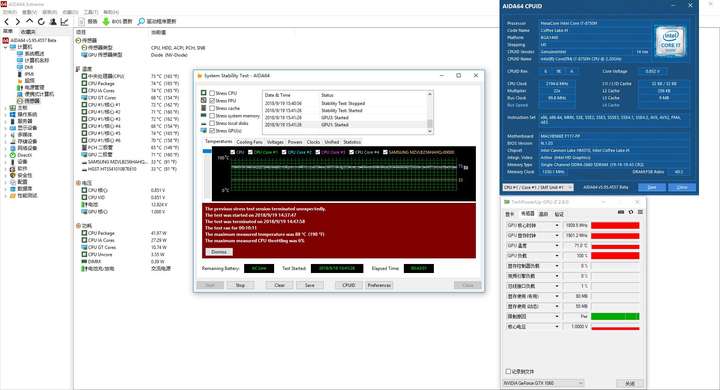Expand the 显示设备 tree node
Viewport: 720px width, 390px height.
[6, 128]
